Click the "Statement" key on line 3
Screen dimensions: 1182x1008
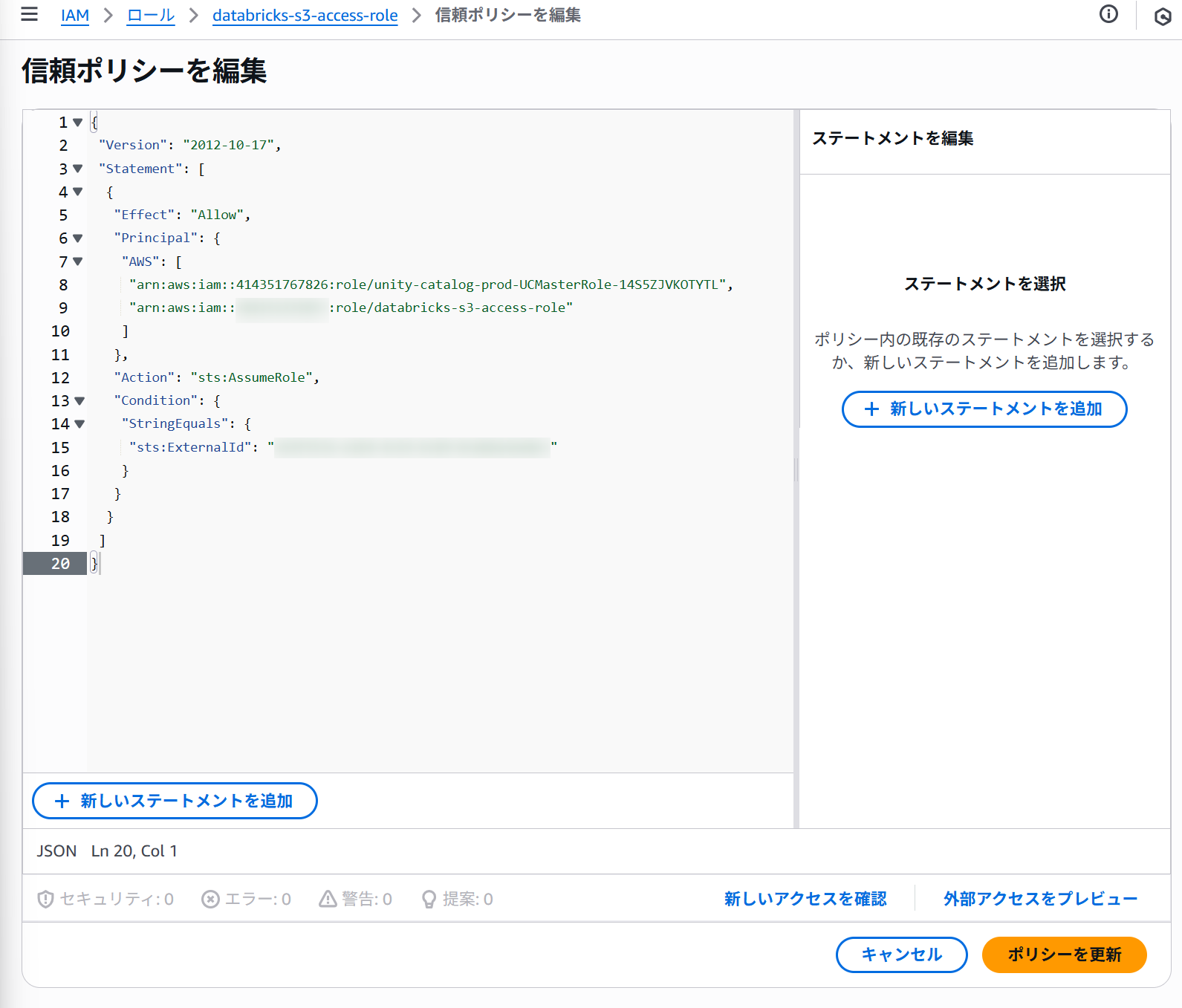141,169
